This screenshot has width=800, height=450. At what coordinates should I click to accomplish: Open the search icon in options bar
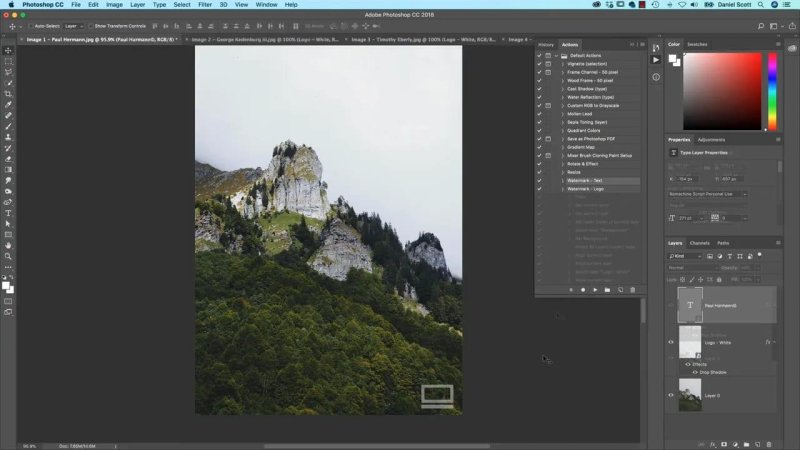(761, 26)
